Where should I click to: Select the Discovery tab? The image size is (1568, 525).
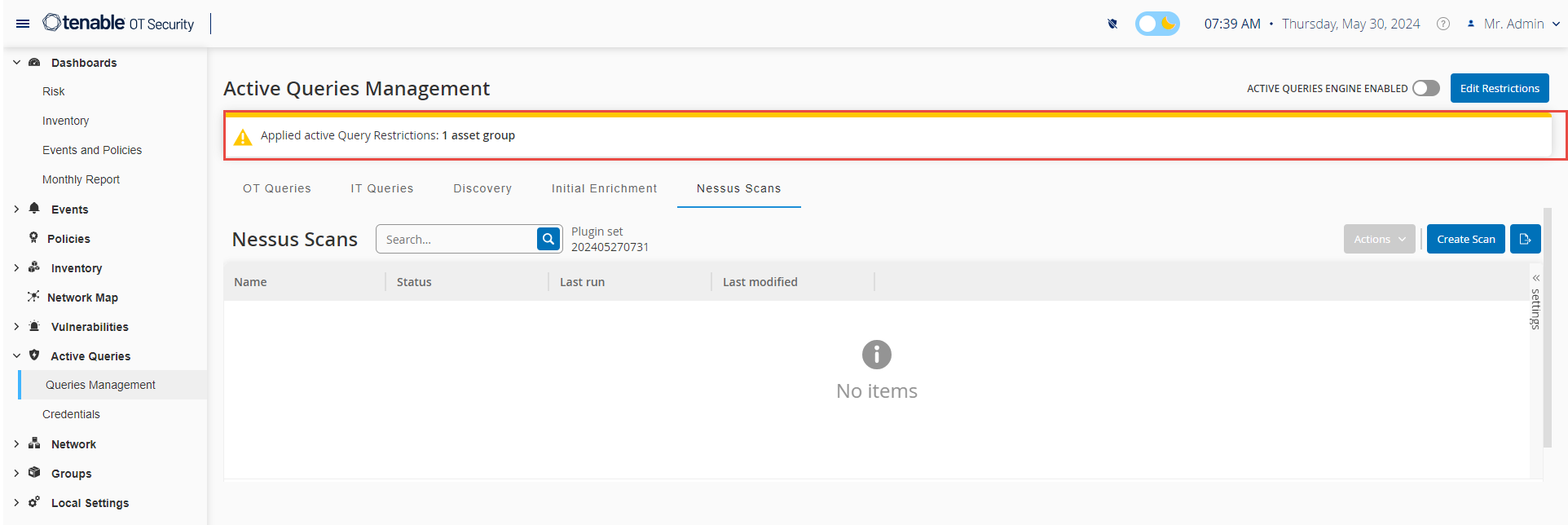click(x=482, y=188)
